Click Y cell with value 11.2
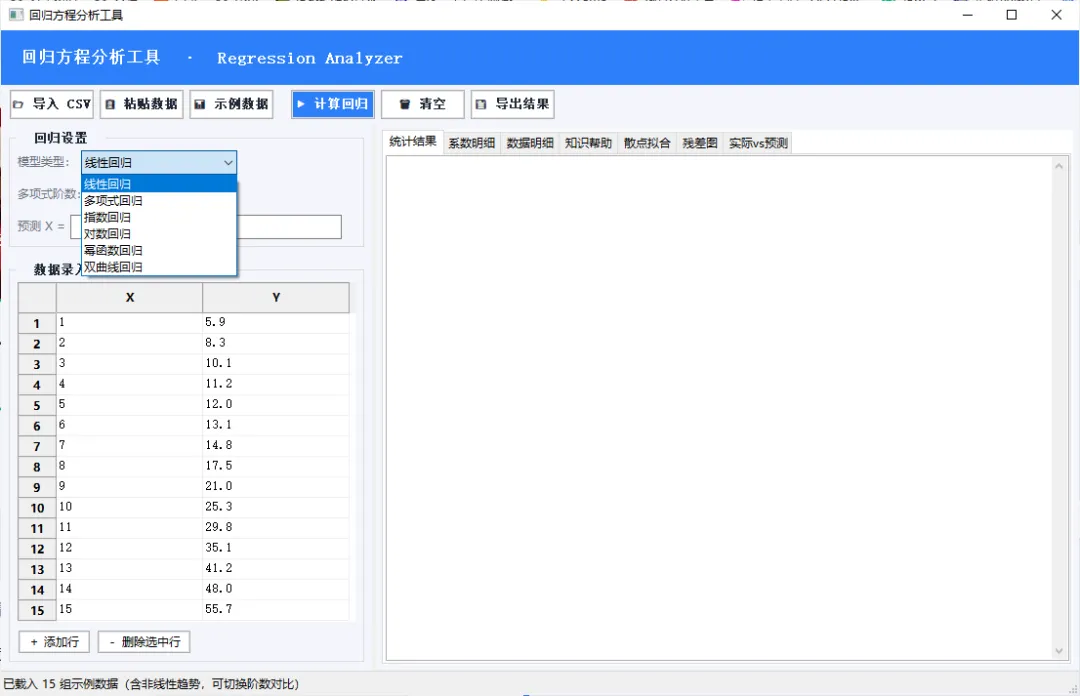This screenshot has height=696, width=1080. (276, 385)
